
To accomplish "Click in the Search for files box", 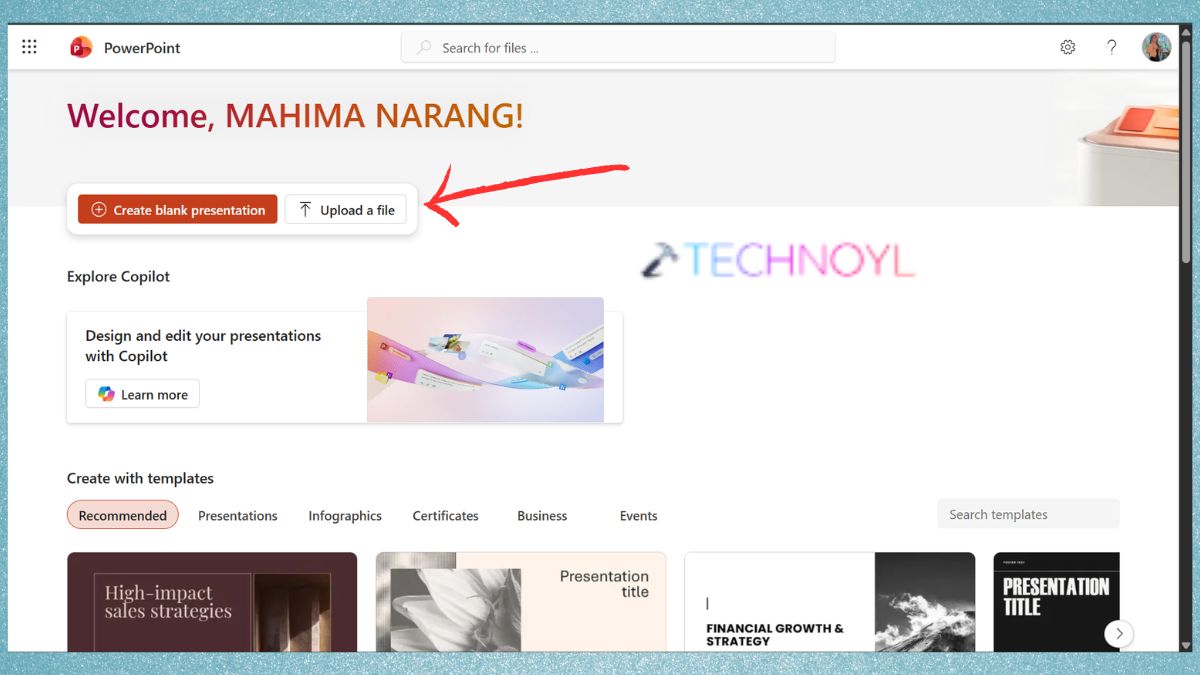I will click(618, 47).
